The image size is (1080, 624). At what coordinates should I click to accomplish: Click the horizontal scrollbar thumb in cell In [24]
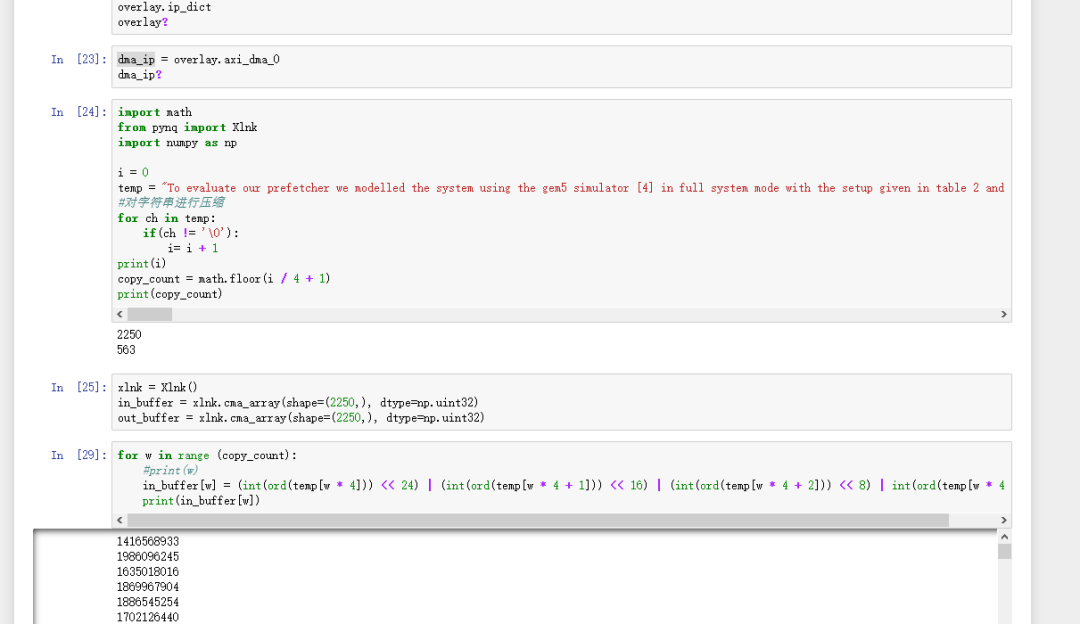tap(148, 314)
